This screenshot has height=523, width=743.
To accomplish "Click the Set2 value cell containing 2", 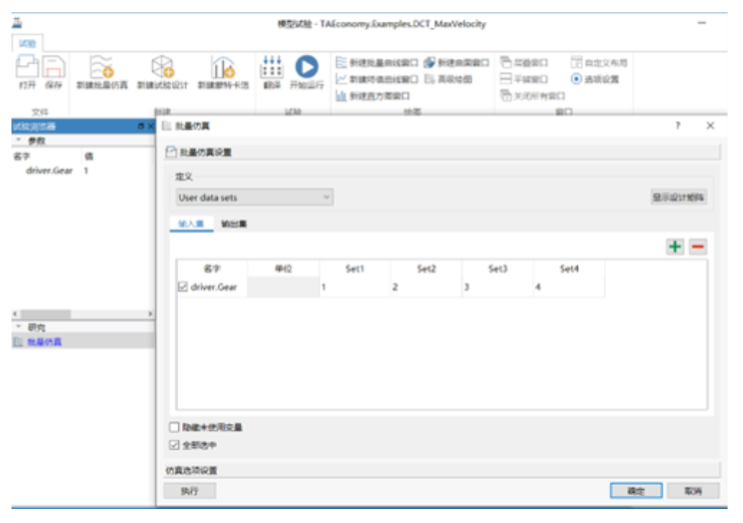I will click(x=426, y=287).
